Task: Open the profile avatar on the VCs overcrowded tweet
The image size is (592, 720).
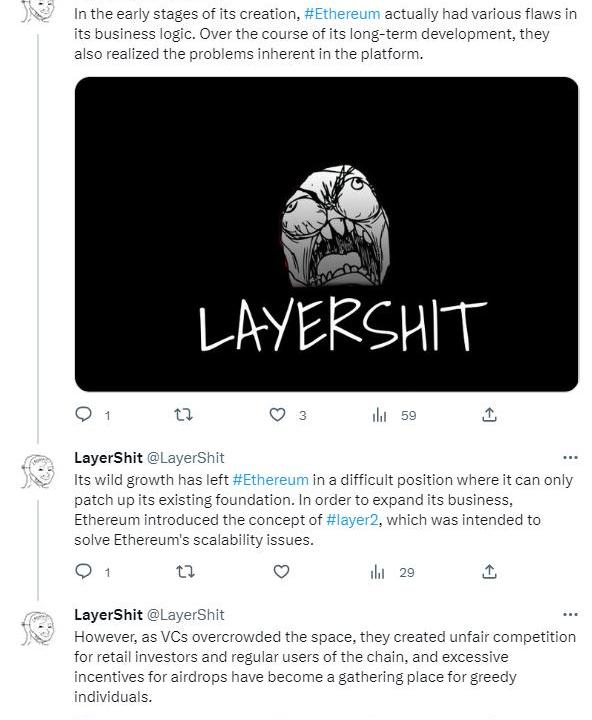Action: (38, 628)
